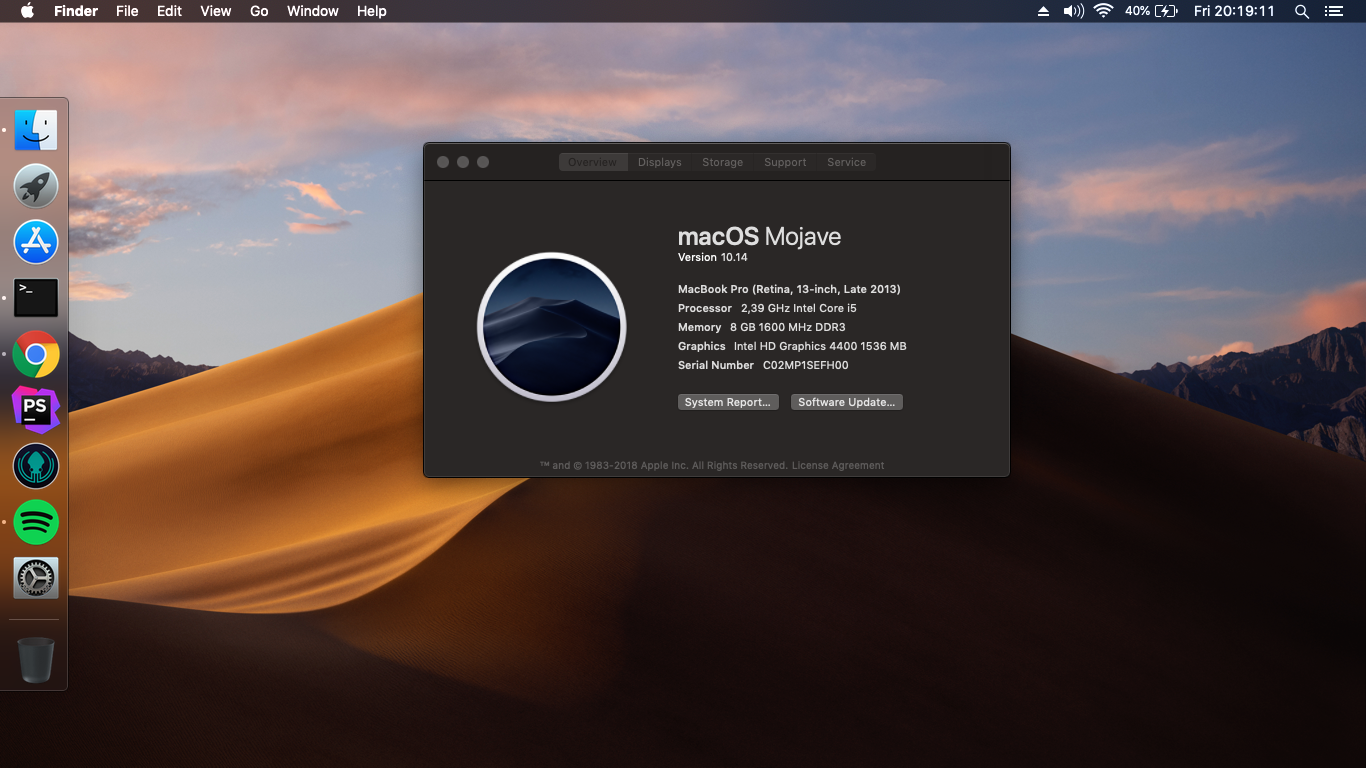Click the eject icon in menu bar

pos(1043,11)
